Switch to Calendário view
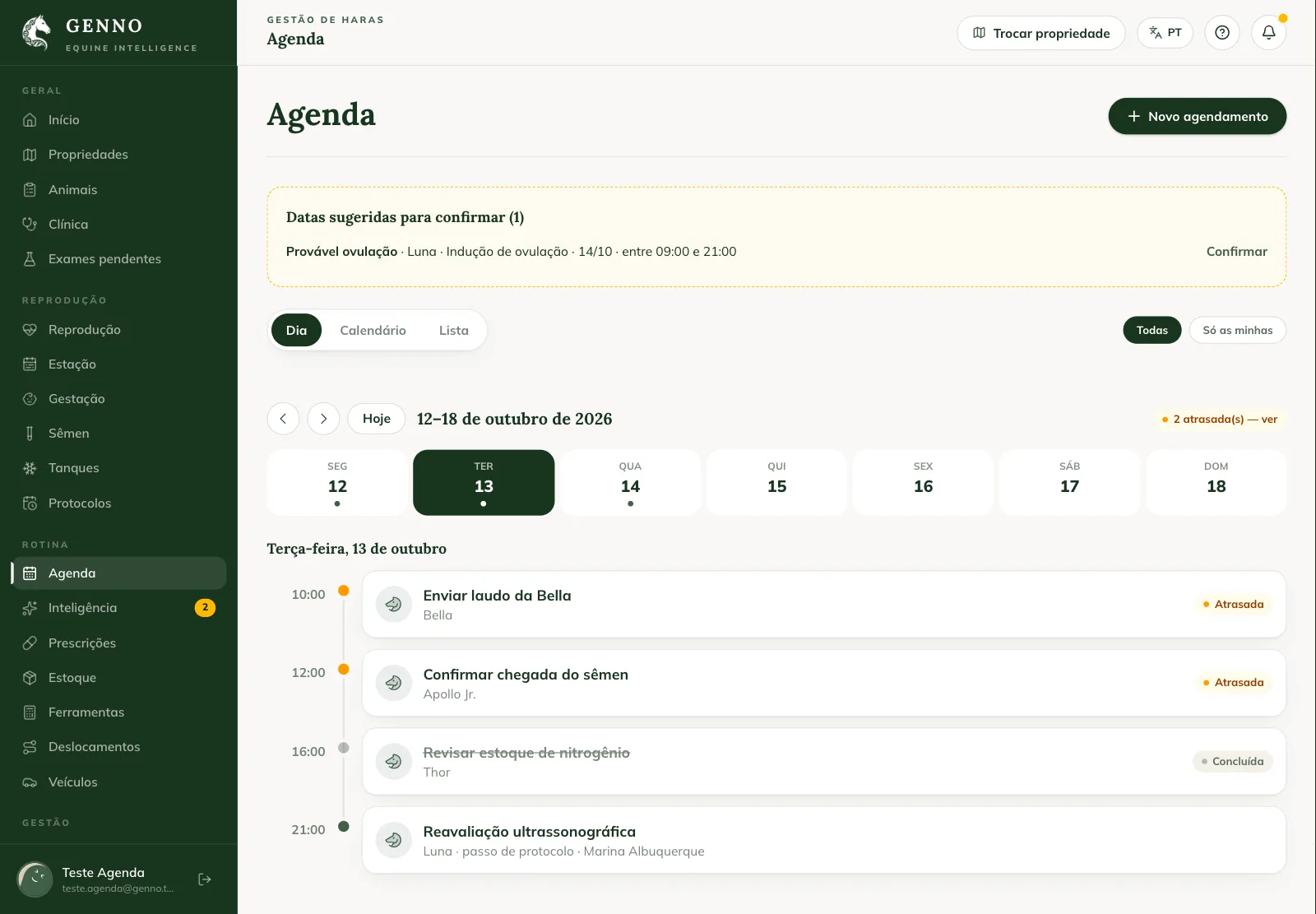1316x914 pixels. click(373, 331)
